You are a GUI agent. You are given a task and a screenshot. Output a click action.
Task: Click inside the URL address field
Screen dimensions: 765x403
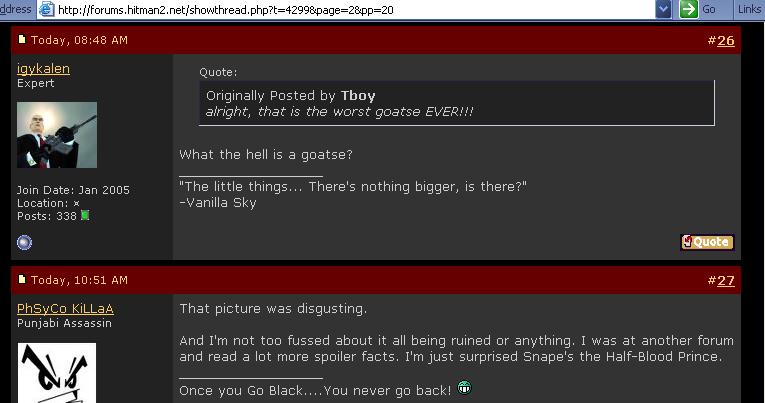click(355, 9)
